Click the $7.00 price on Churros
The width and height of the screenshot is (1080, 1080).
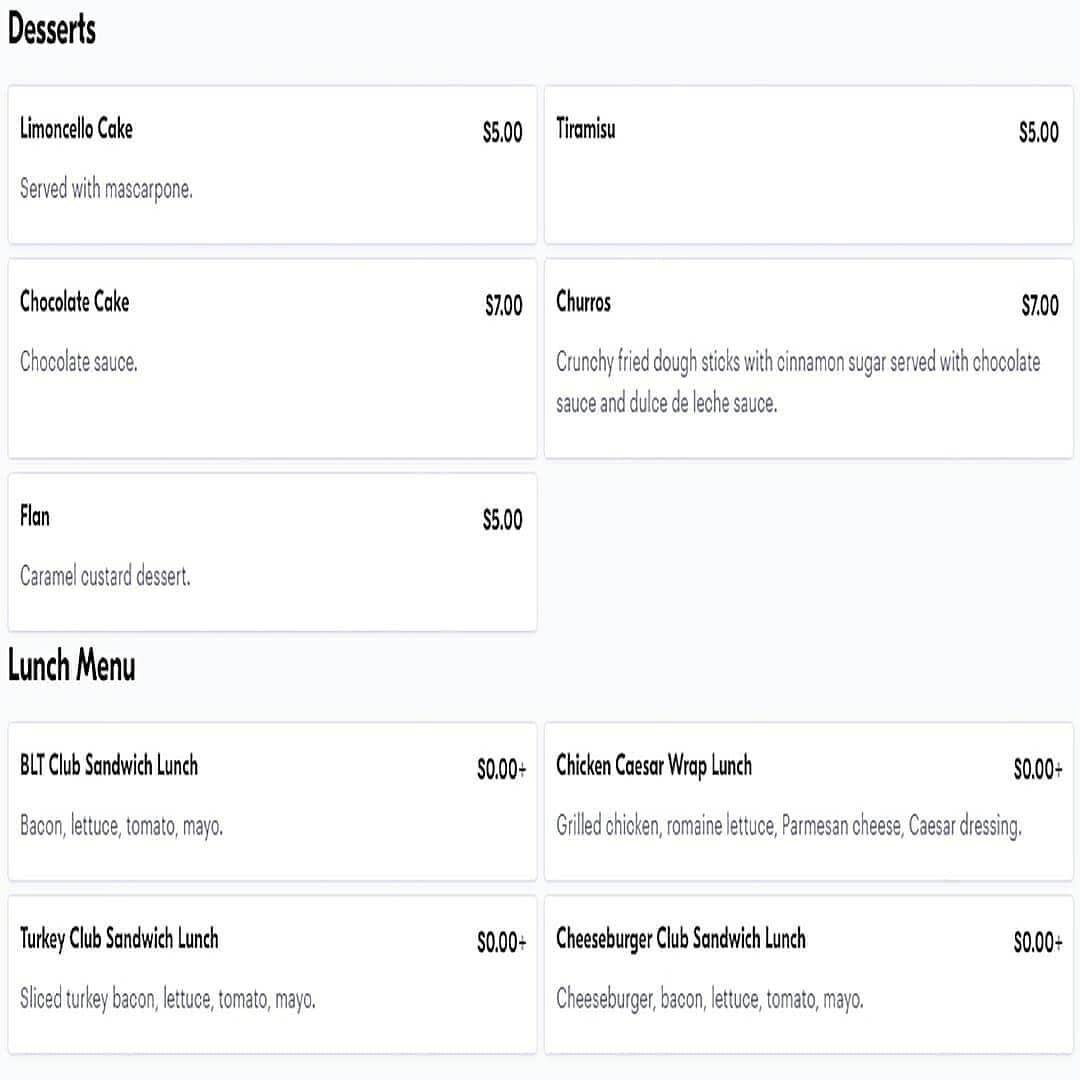point(1040,306)
